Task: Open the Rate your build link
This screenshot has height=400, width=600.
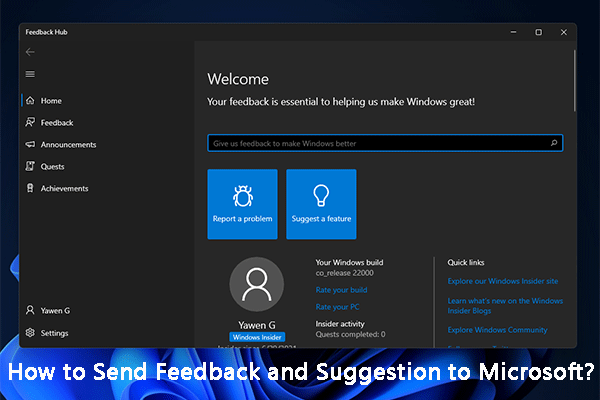Action: pos(341,290)
